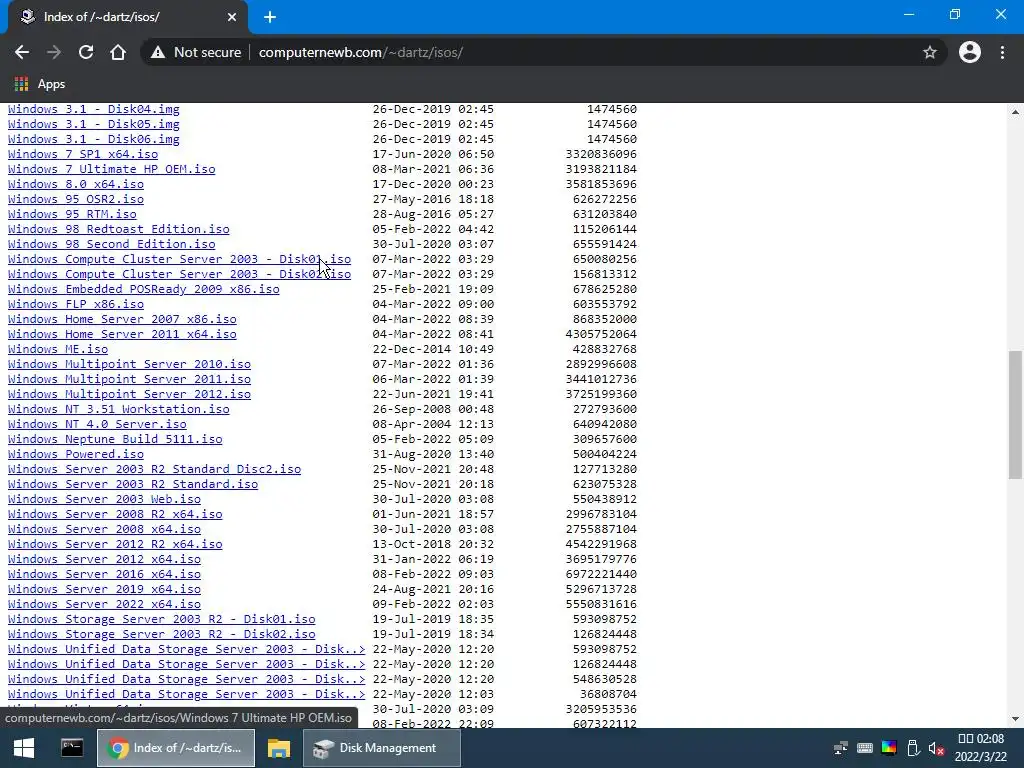1024x768 pixels.
Task: Download Windows ME.iso
Action: 58,349
